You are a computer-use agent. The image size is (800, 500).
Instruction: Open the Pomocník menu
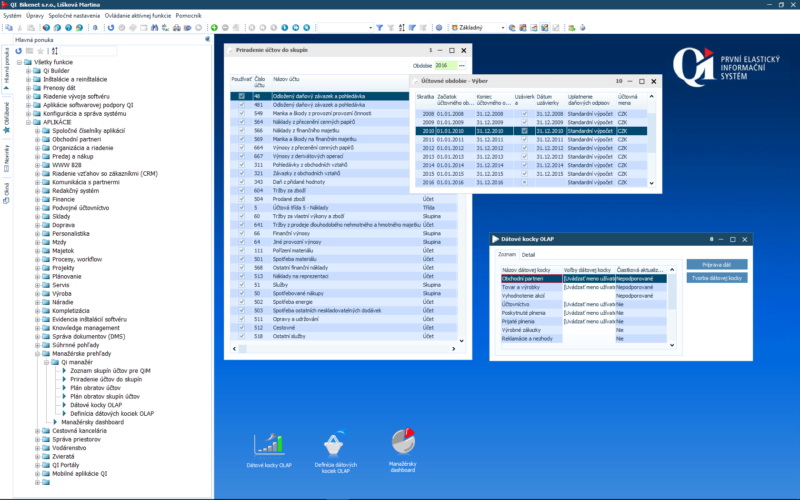coord(188,16)
